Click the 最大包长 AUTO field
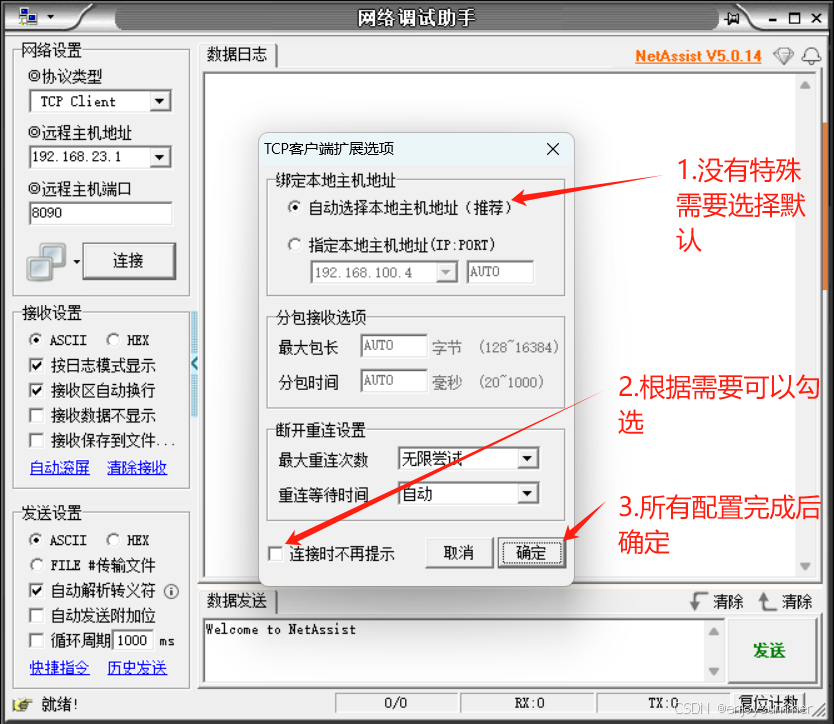This screenshot has width=834, height=724. click(x=394, y=346)
